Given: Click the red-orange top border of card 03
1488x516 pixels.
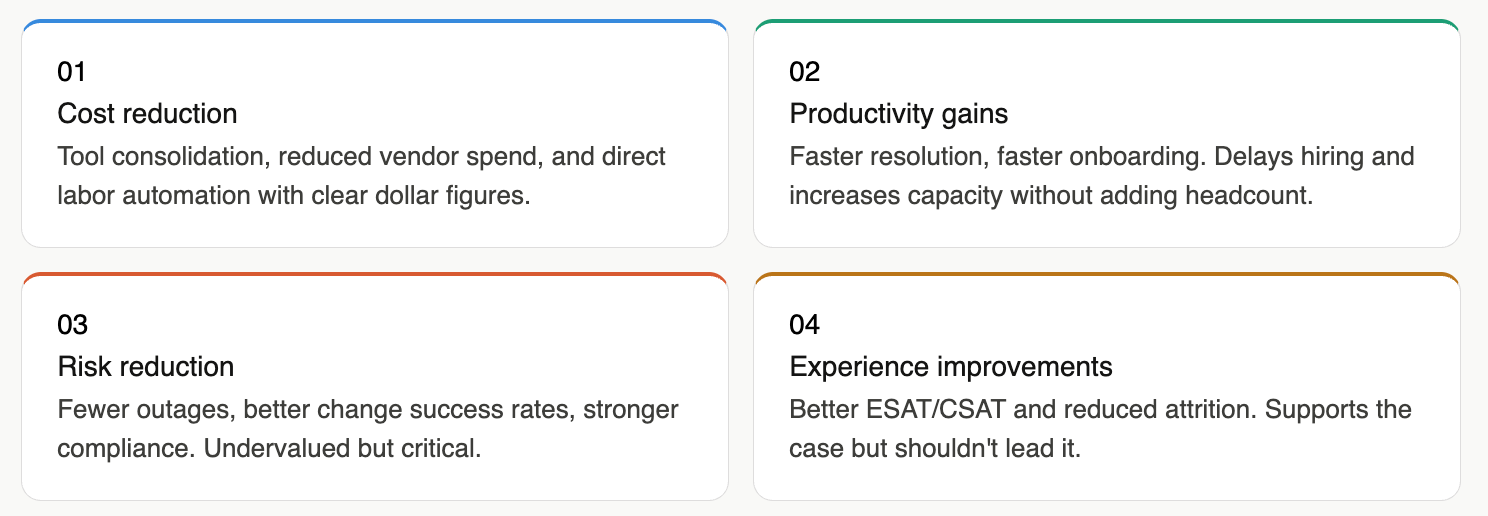Looking at the screenshot, I should pos(375,274).
